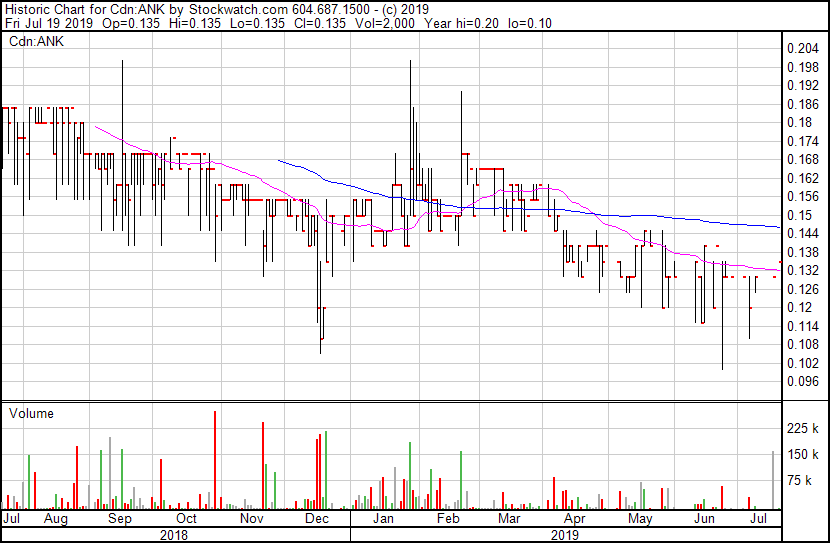830x543 pixels.
Task: Click the 0.114 price axis label
Action: tap(802, 326)
